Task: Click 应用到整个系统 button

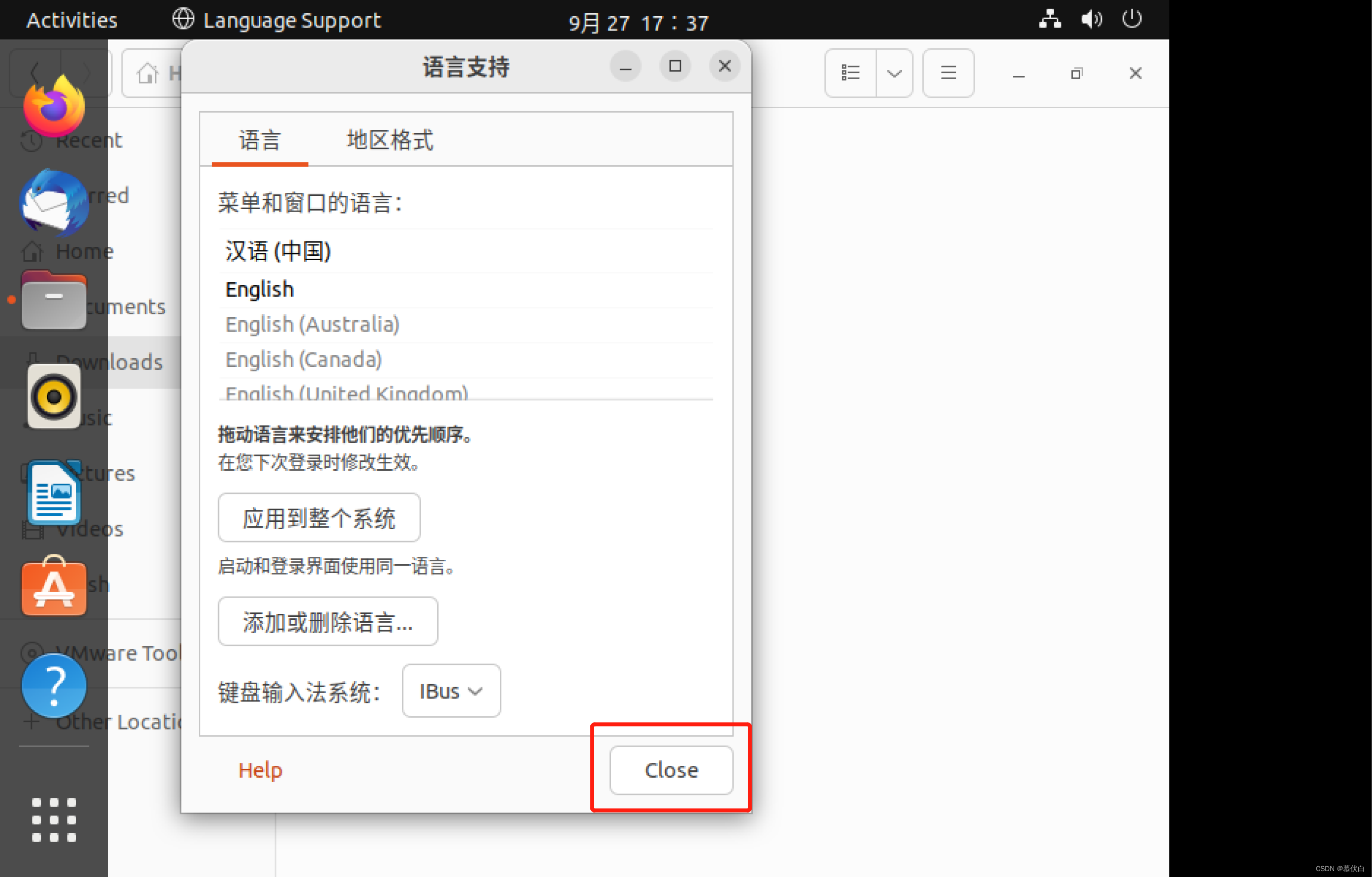Action: click(319, 517)
